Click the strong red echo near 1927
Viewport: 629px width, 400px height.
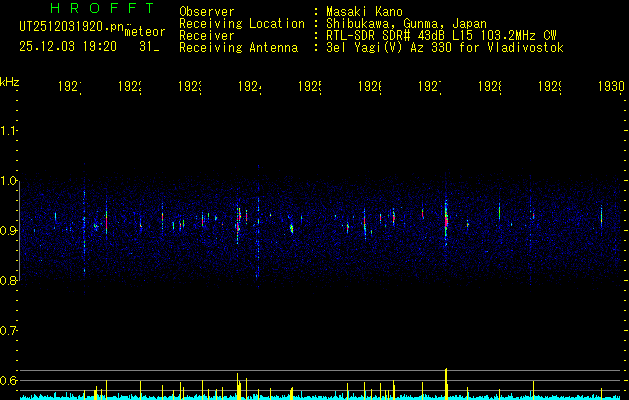446,221
